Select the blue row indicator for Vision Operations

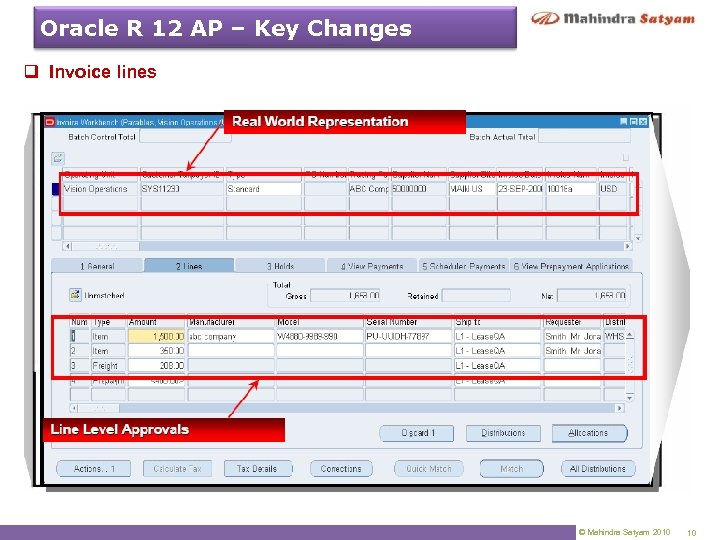click(x=56, y=189)
